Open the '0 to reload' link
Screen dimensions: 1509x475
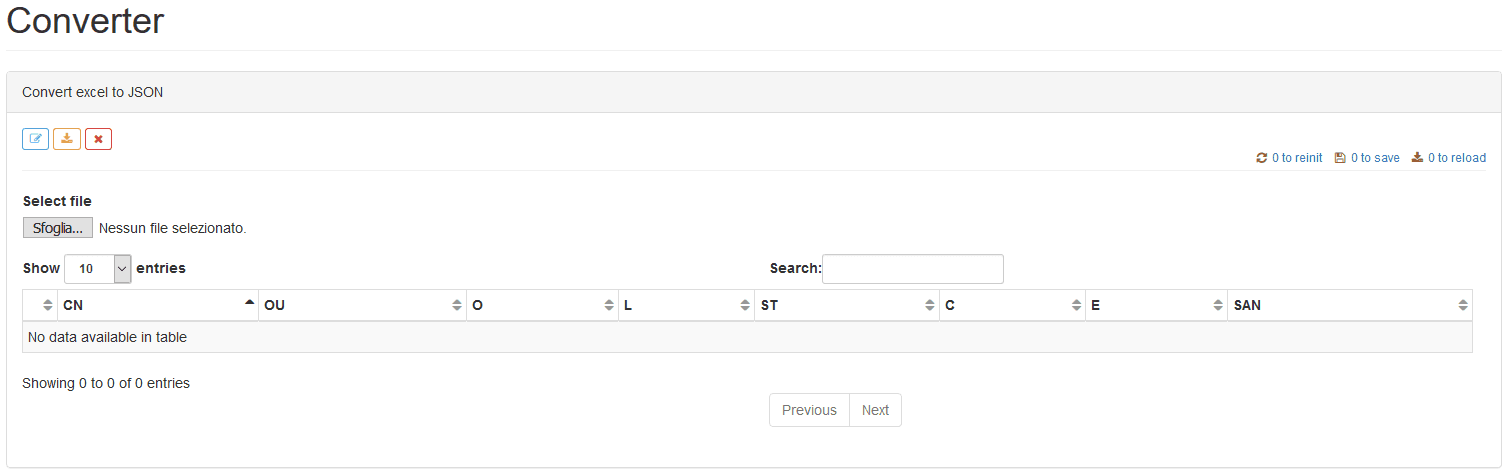pos(1457,158)
